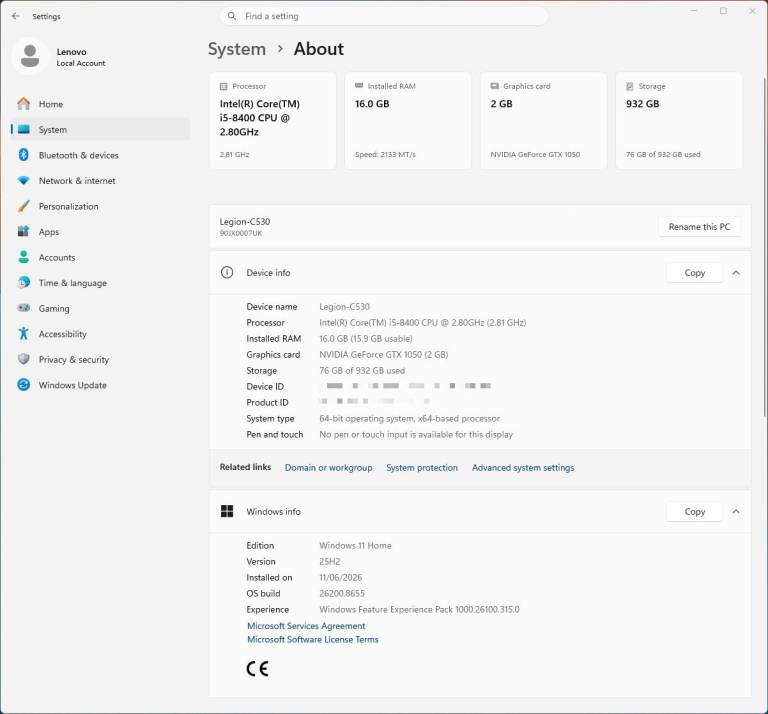The width and height of the screenshot is (768, 714).
Task: Click the Gaming controller icon
Action: pos(24,308)
